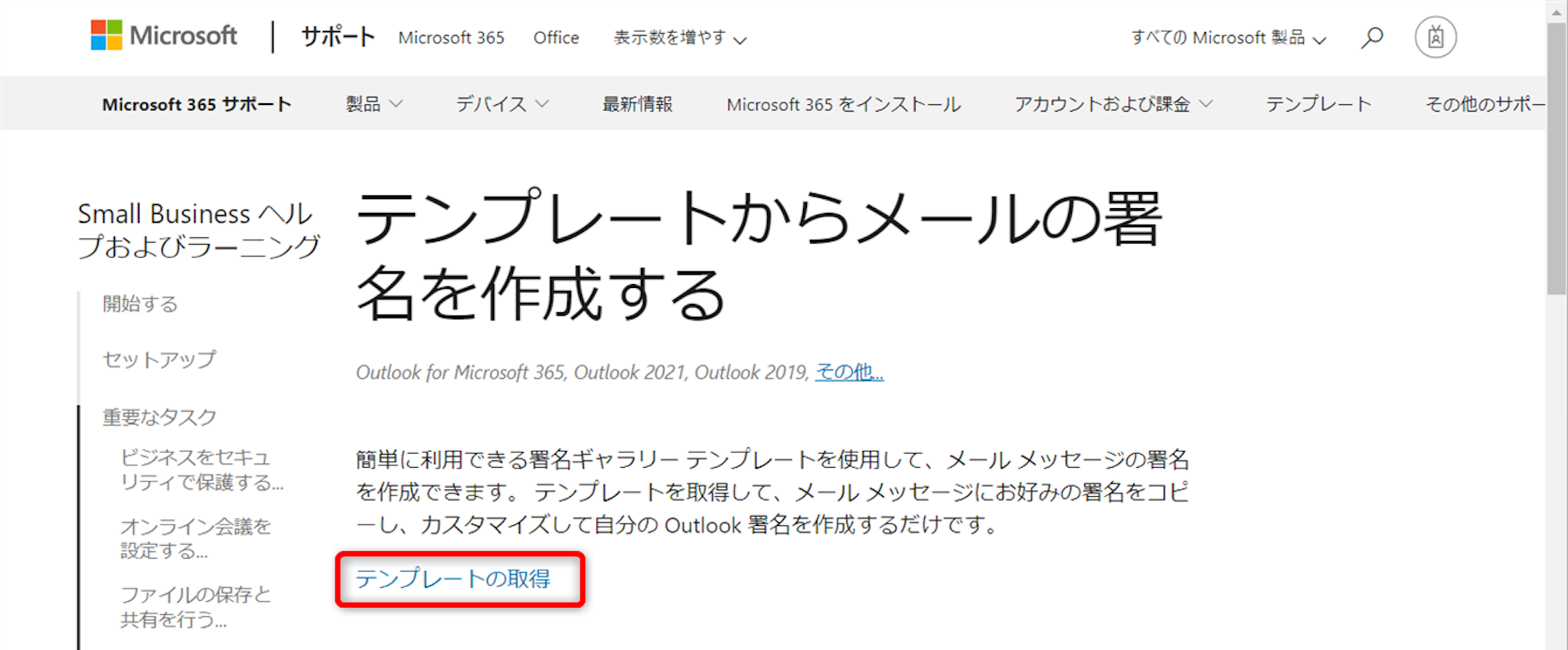Image resolution: width=1568 pixels, height=650 pixels.
Task: Open the その他のサポート menu item
Action: (1485, 104)
